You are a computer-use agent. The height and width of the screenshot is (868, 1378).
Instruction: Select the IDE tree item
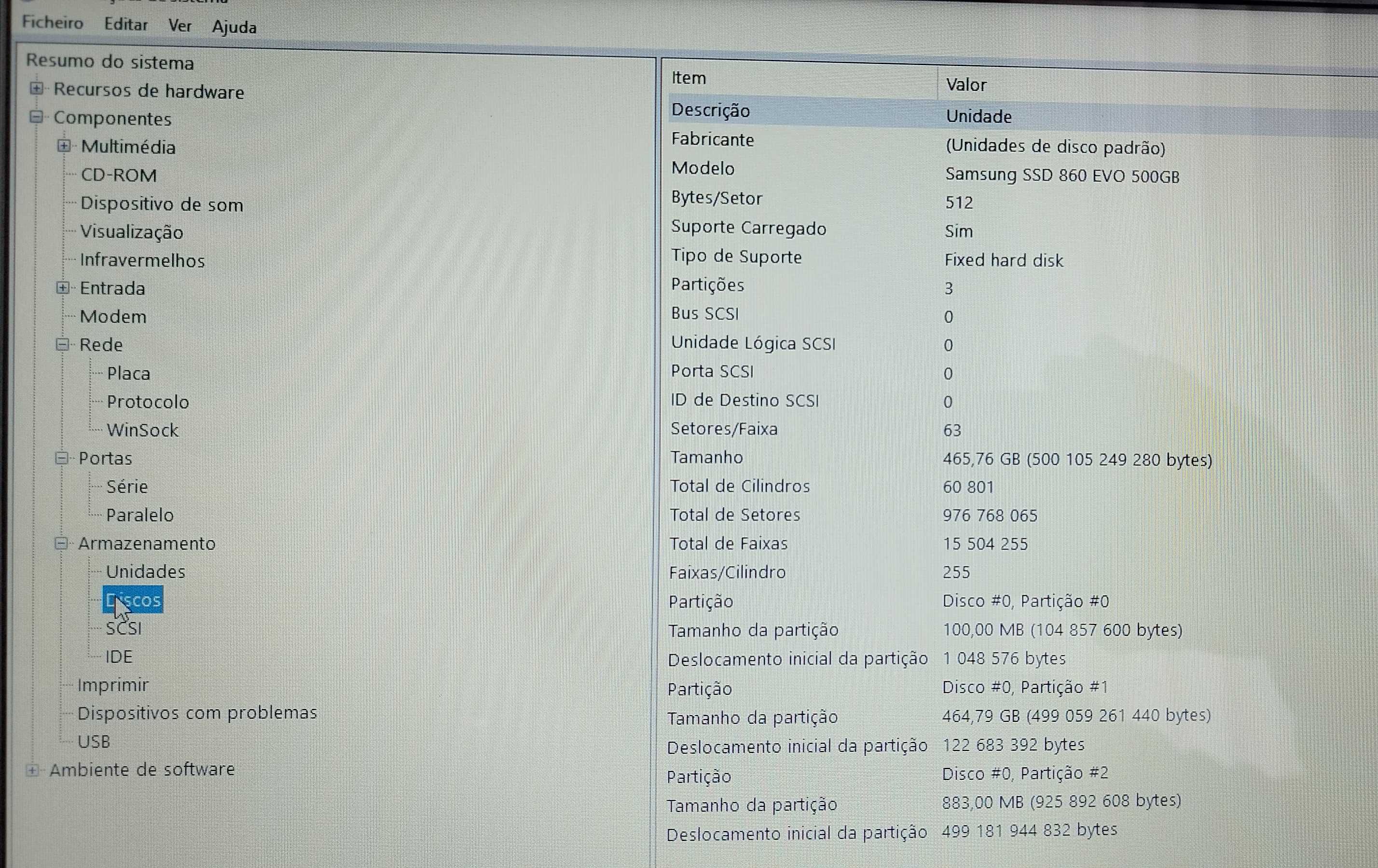pos(119,655)
